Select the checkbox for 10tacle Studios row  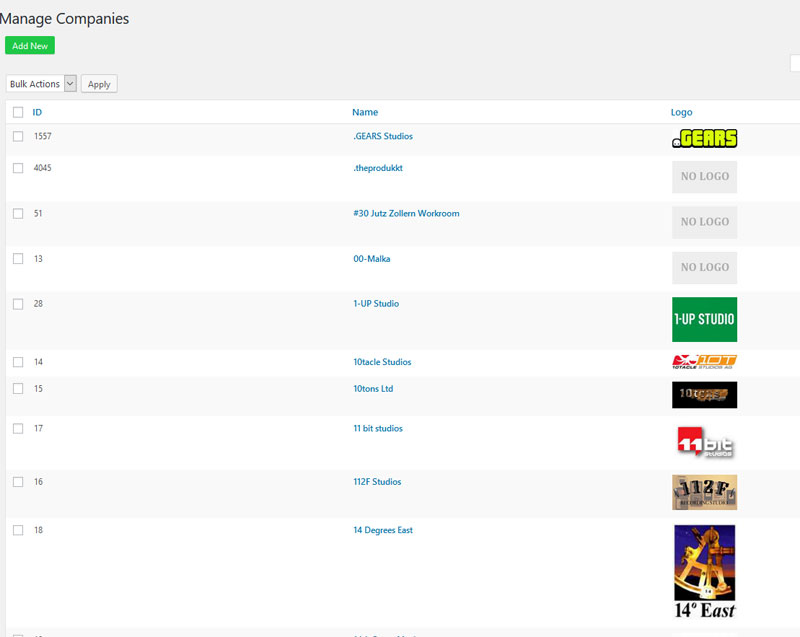click(x=18, y=362)
